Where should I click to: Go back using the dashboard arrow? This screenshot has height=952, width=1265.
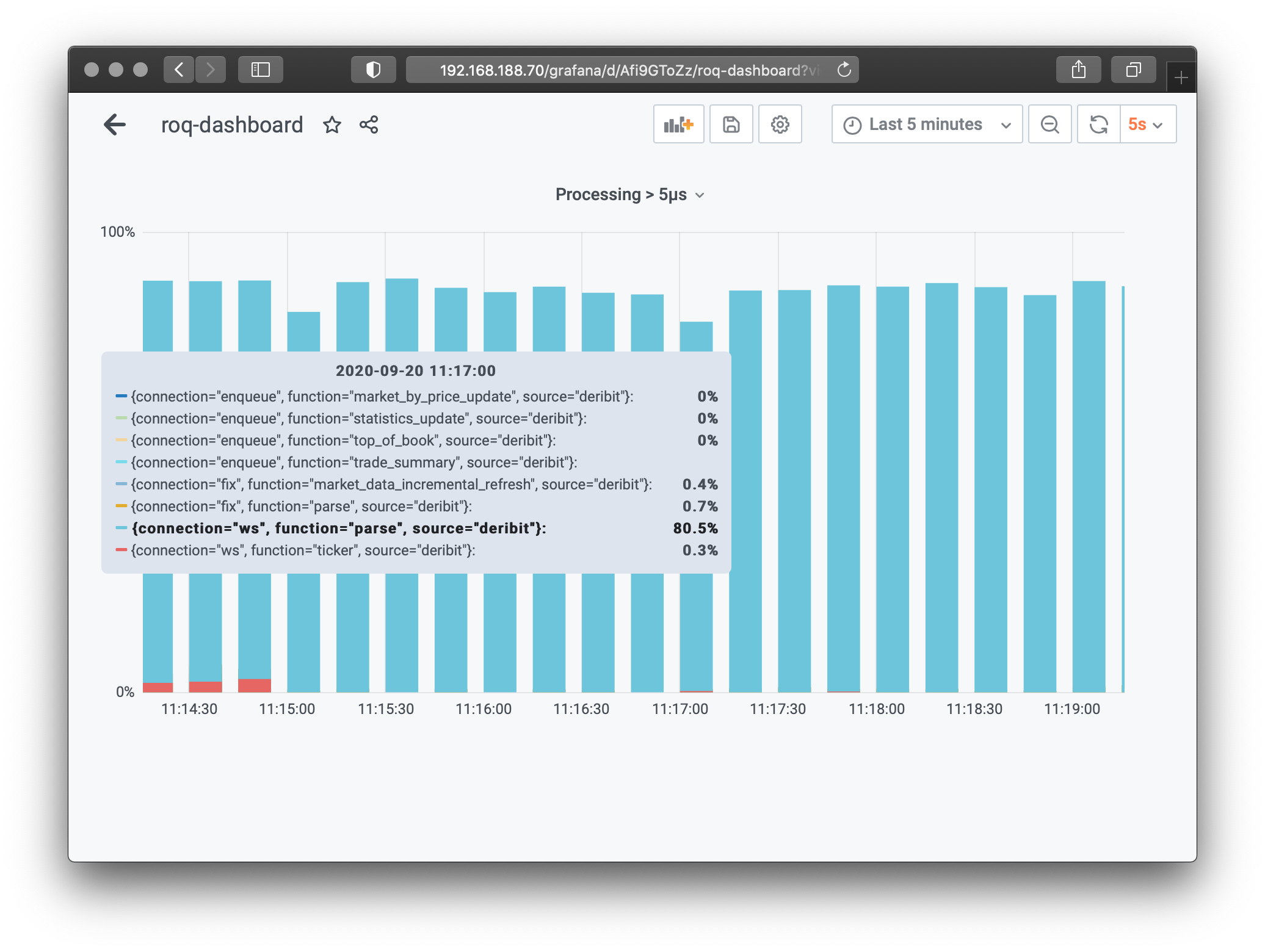click(x=115, y=124)
